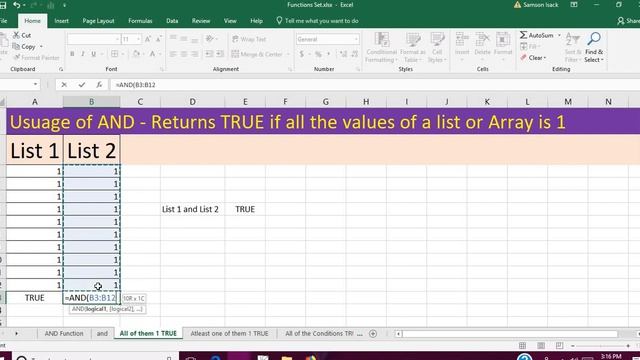Increase font size with large A icon
Image resolution: width=640 pixels, height=360 pixels.
(148, 39)
